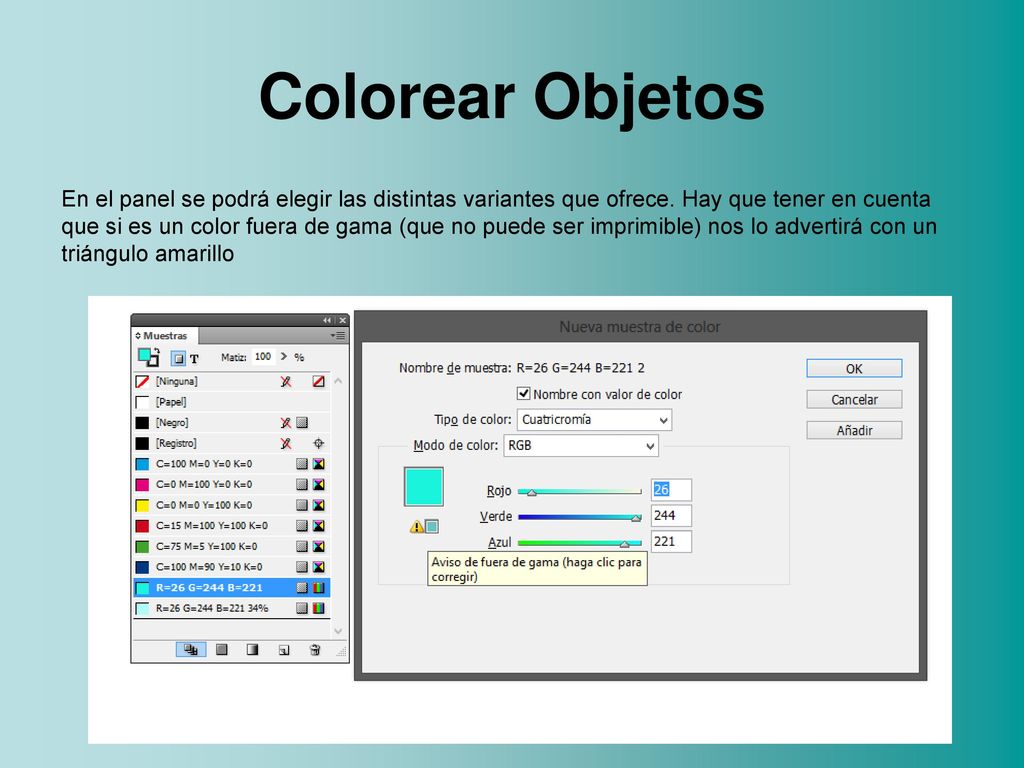Select swatch C=100 M=90 Y=10 K=0
The width and height of the screenshot is (1024, 768).
coord(232,567)
